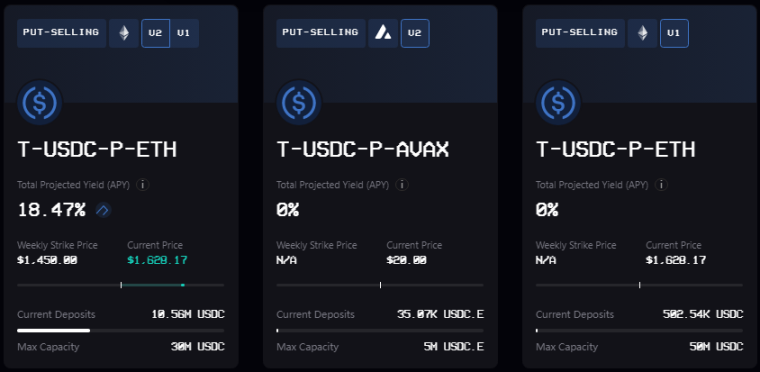Screen dimensions: 760x372
Task: Open the APY info icon on the third card
Action: [661, 185]
